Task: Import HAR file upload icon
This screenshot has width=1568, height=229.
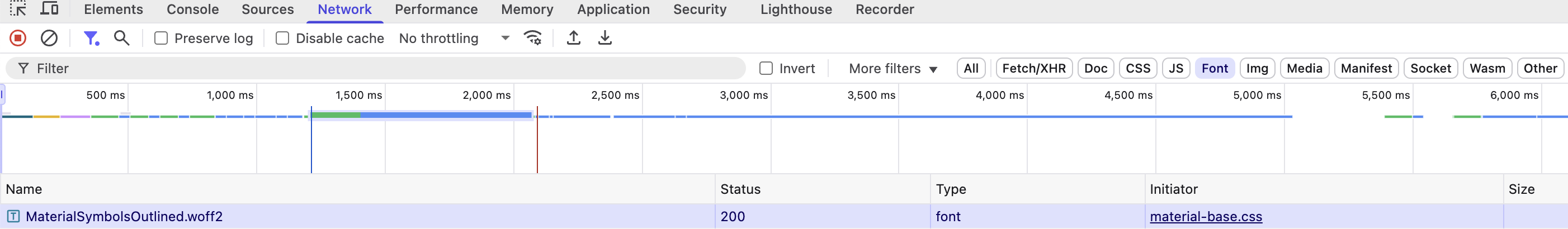Action: click(x=573, y=39)
